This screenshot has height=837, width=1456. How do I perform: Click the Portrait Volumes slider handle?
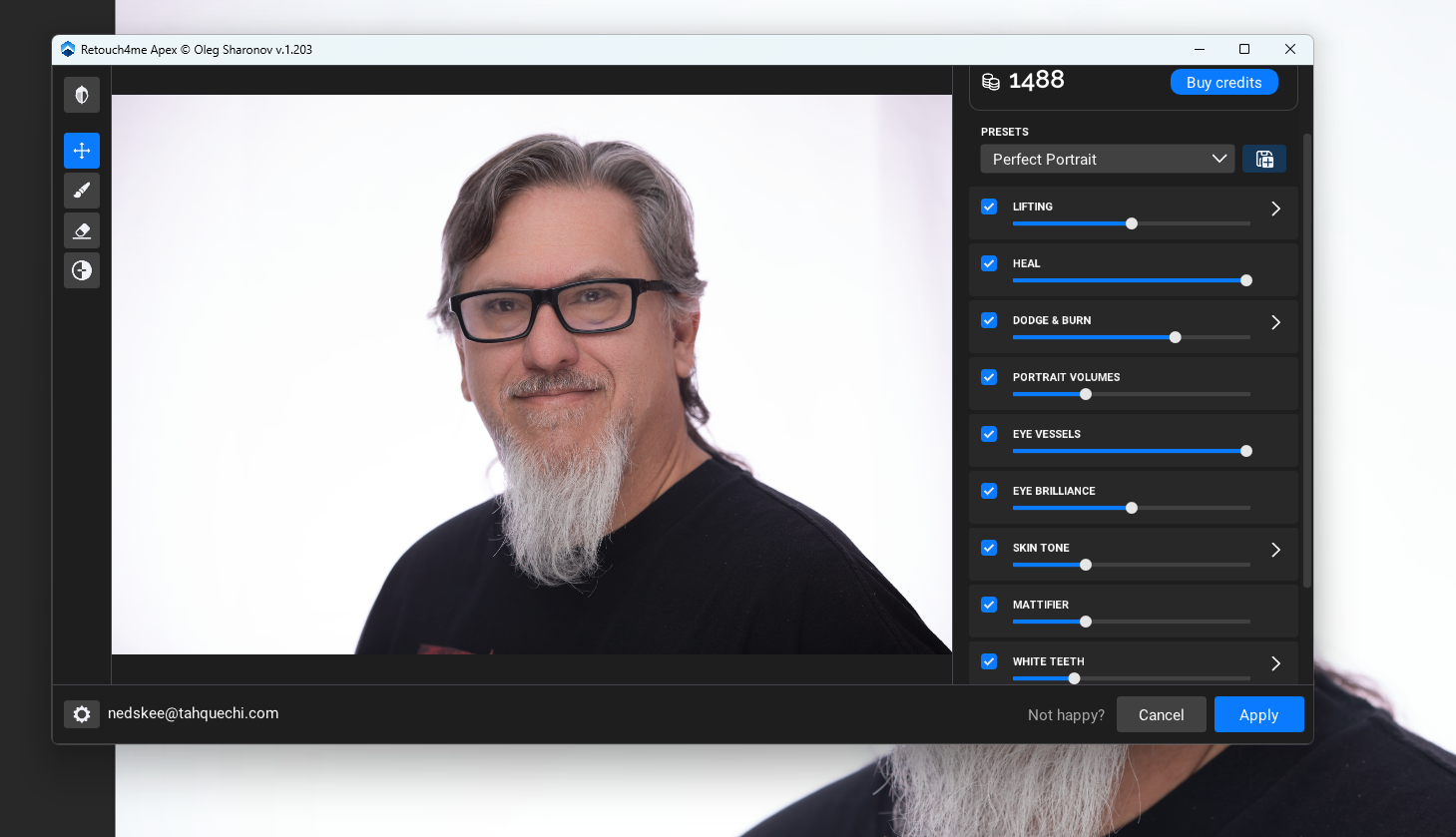[1086, 394]
